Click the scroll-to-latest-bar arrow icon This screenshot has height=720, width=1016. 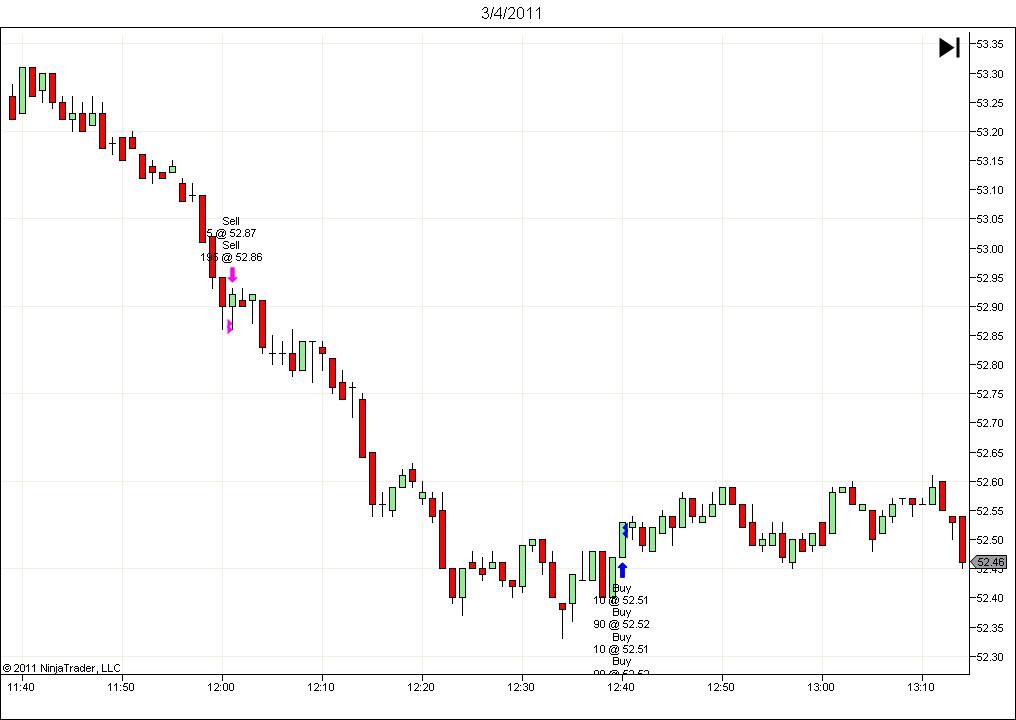(x=949, y=47)
